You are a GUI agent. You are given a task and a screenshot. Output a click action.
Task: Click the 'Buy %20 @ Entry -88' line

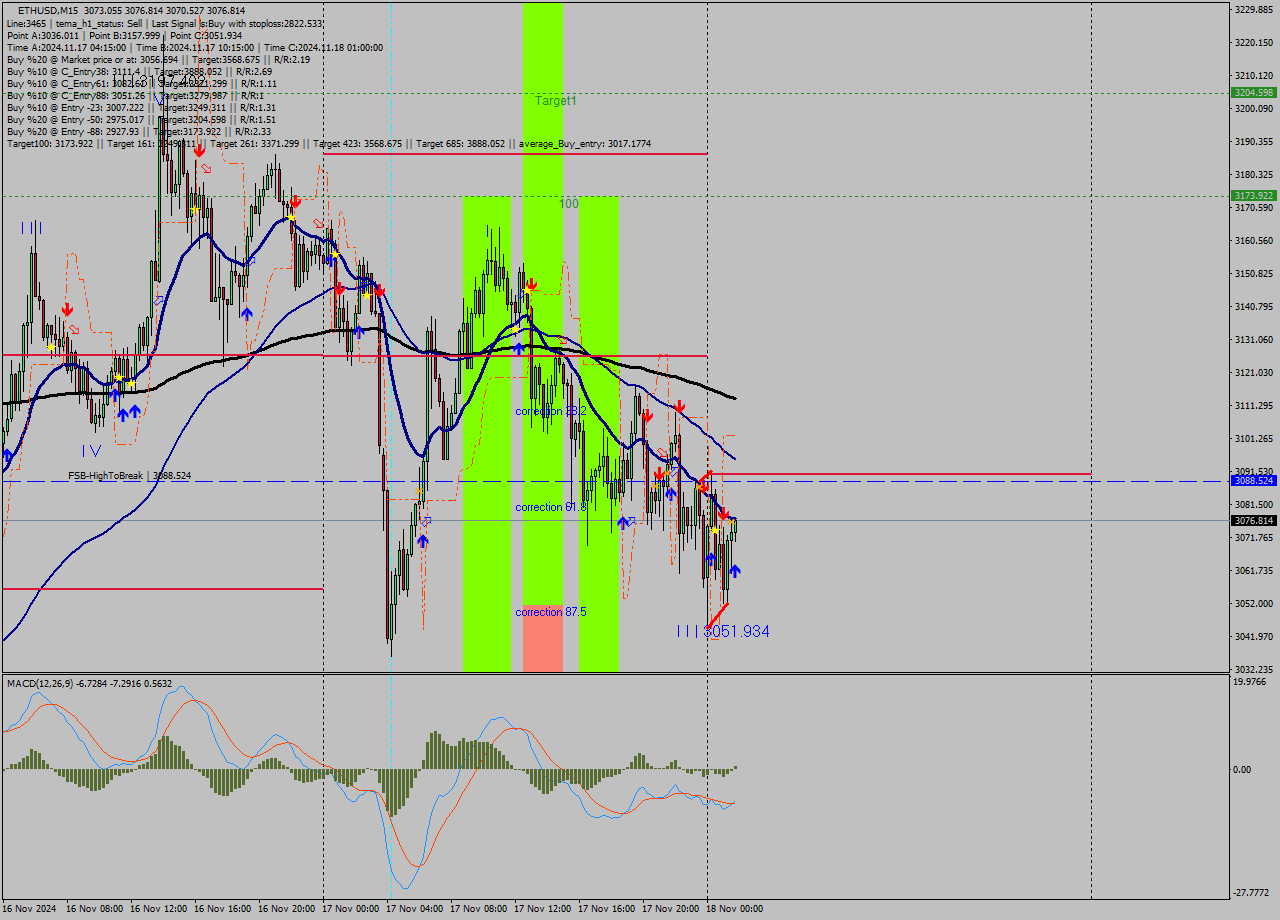138,131
